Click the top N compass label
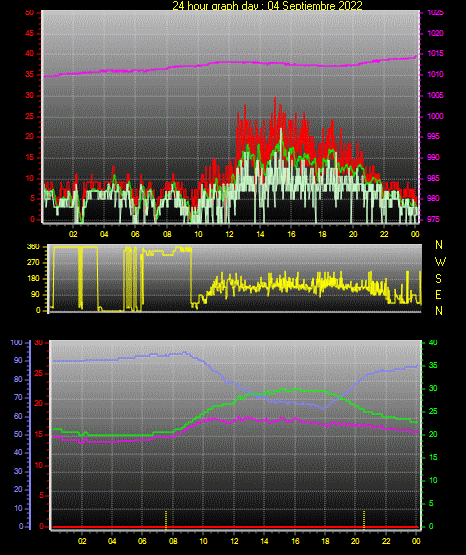This screenshot has height=555, width=466. click(439, 245)
